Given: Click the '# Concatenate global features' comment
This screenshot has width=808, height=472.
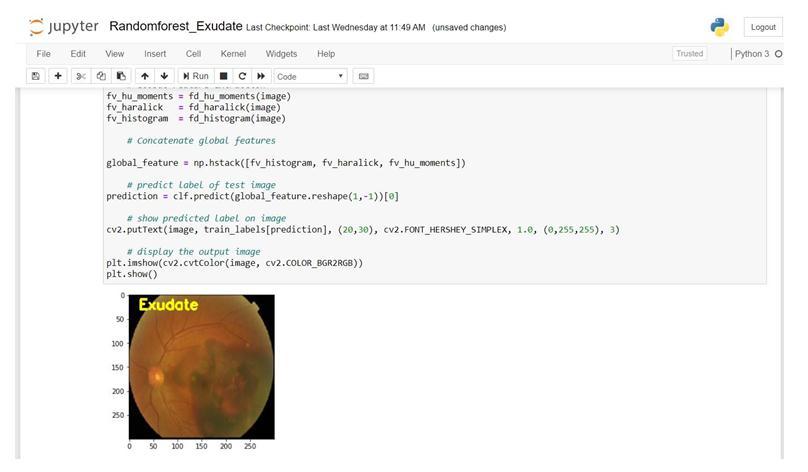Looking at the screenshot, I should (201, 141).
